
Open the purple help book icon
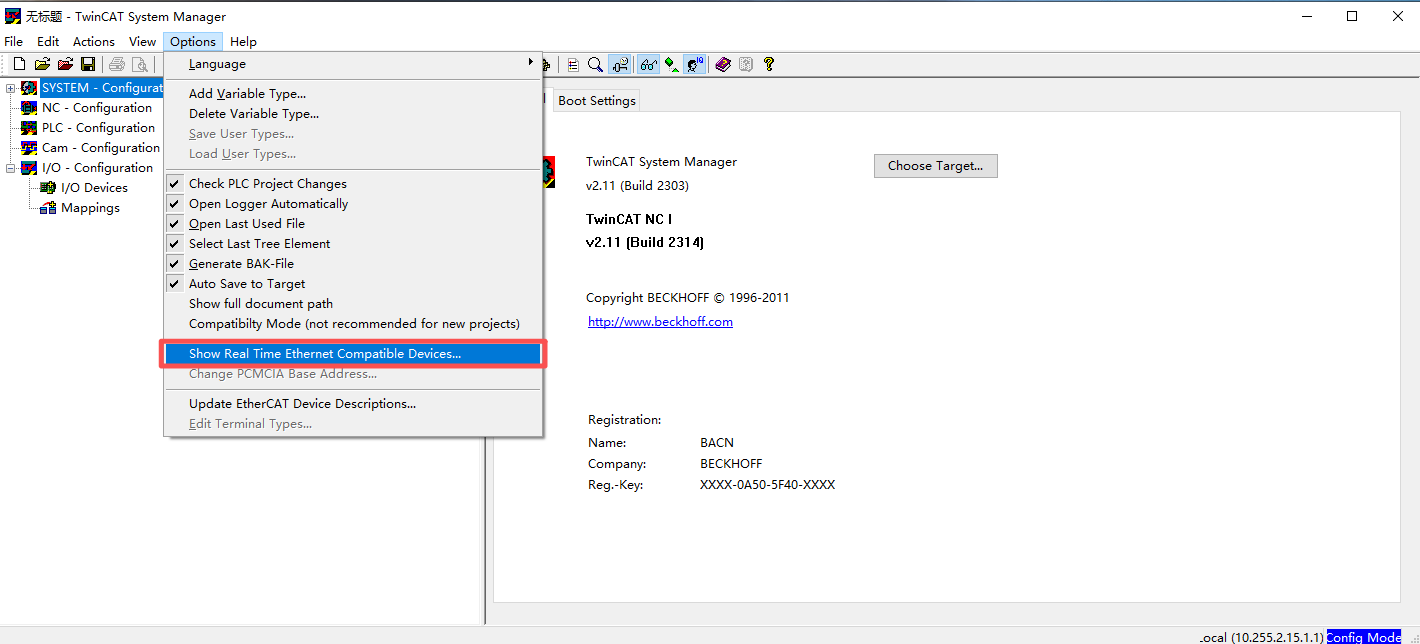(x=723, y=65)
